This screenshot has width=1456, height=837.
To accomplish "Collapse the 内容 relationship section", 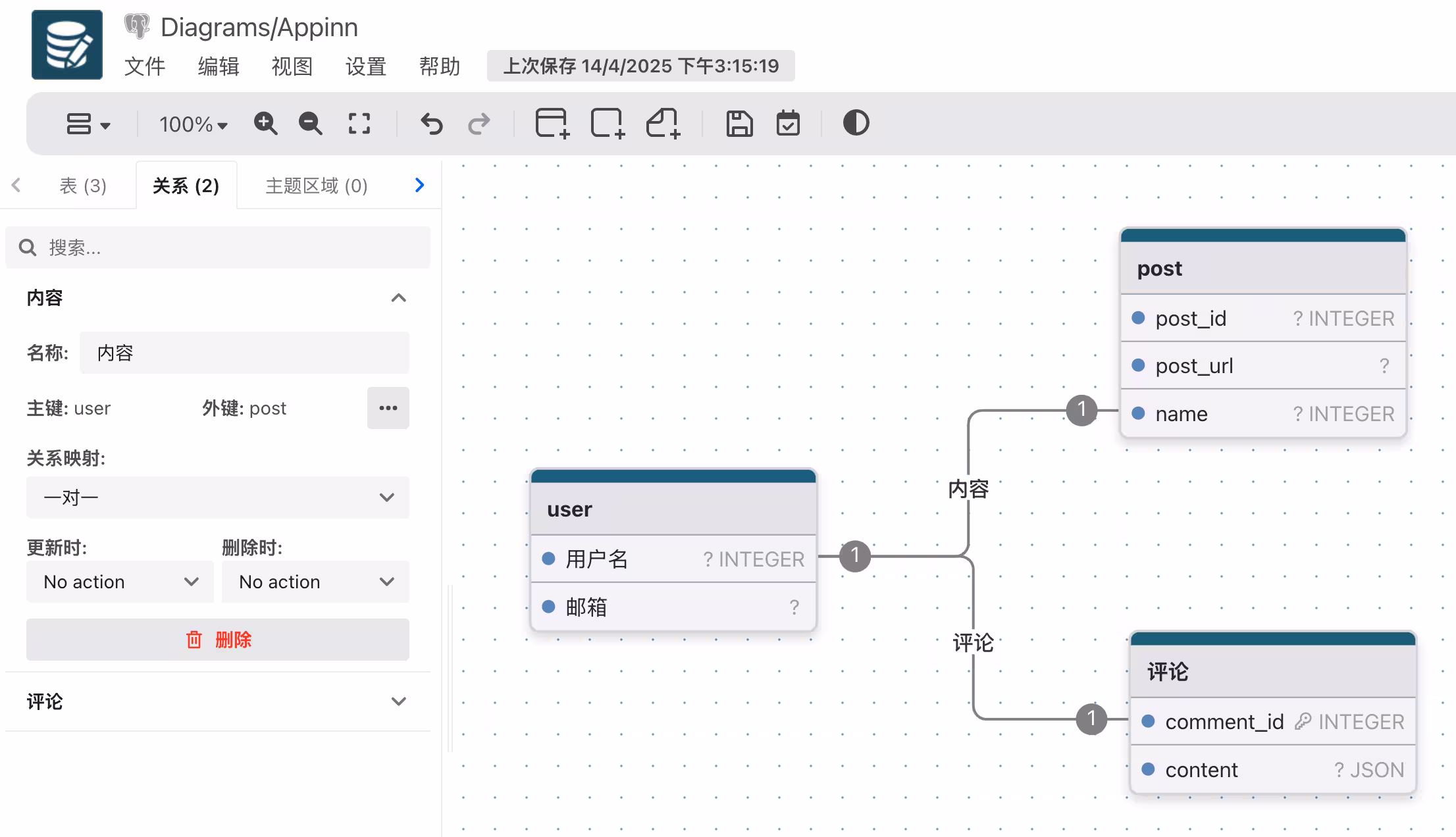I will (398, 298).
